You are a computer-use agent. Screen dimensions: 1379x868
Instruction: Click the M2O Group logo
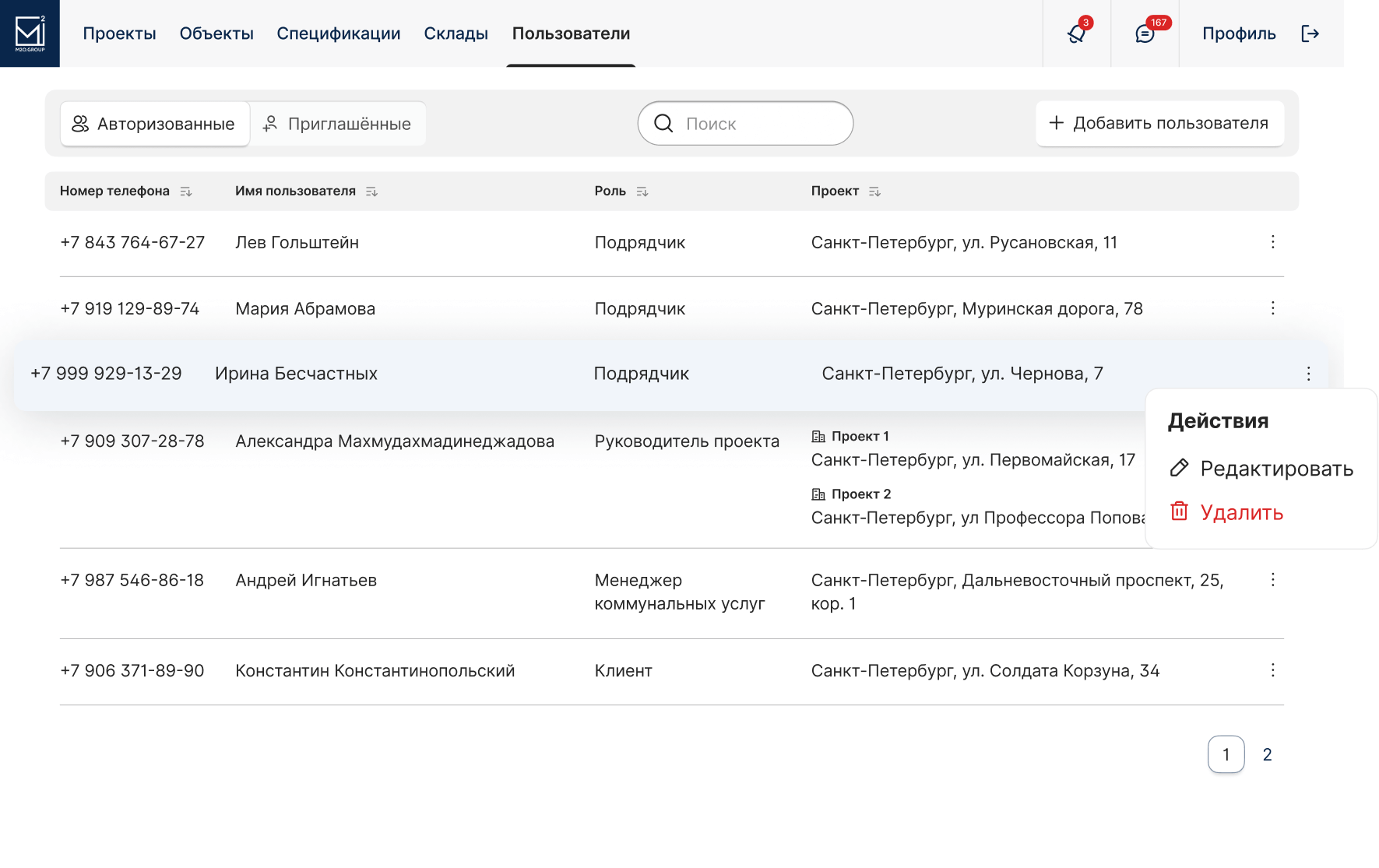click(x=30, y=33)
